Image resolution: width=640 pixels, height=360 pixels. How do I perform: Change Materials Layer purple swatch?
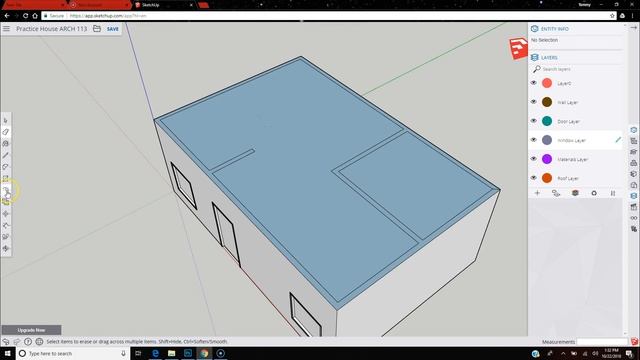[x=547, y=159]
